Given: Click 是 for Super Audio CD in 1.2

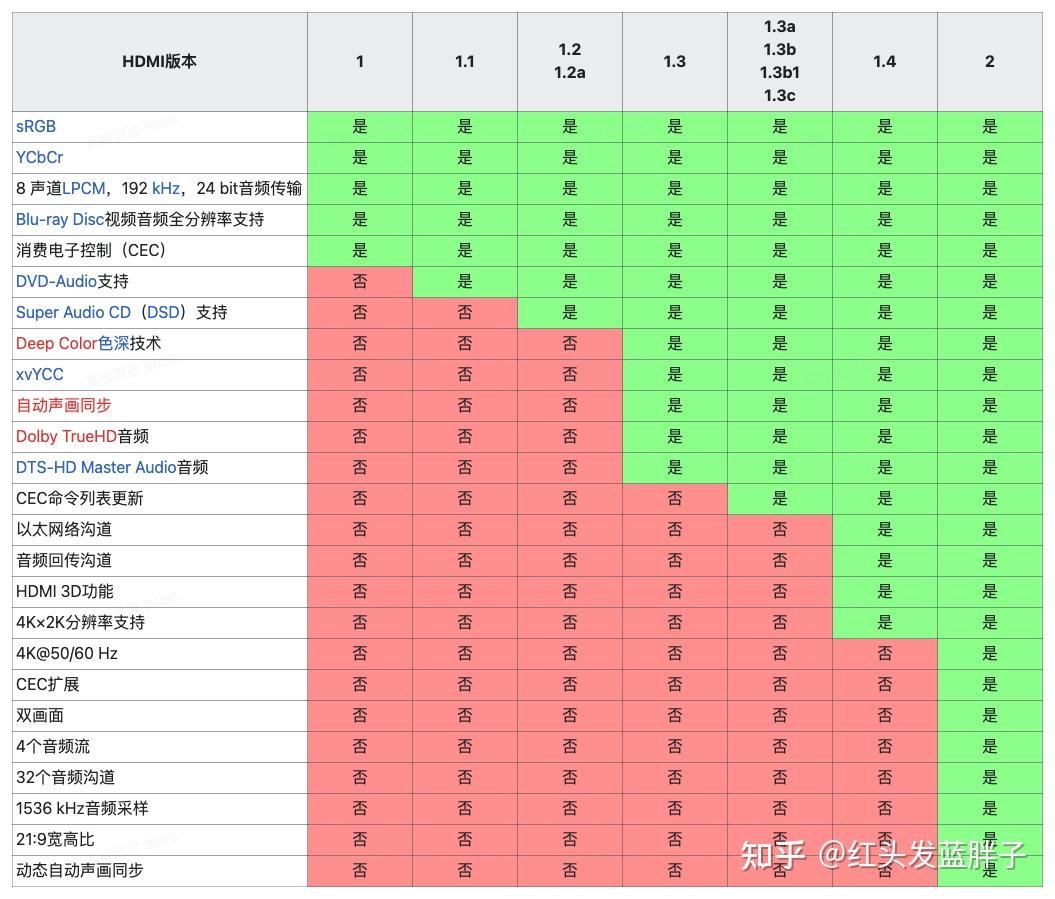Looking at the screenshot, I should (570, 312).
